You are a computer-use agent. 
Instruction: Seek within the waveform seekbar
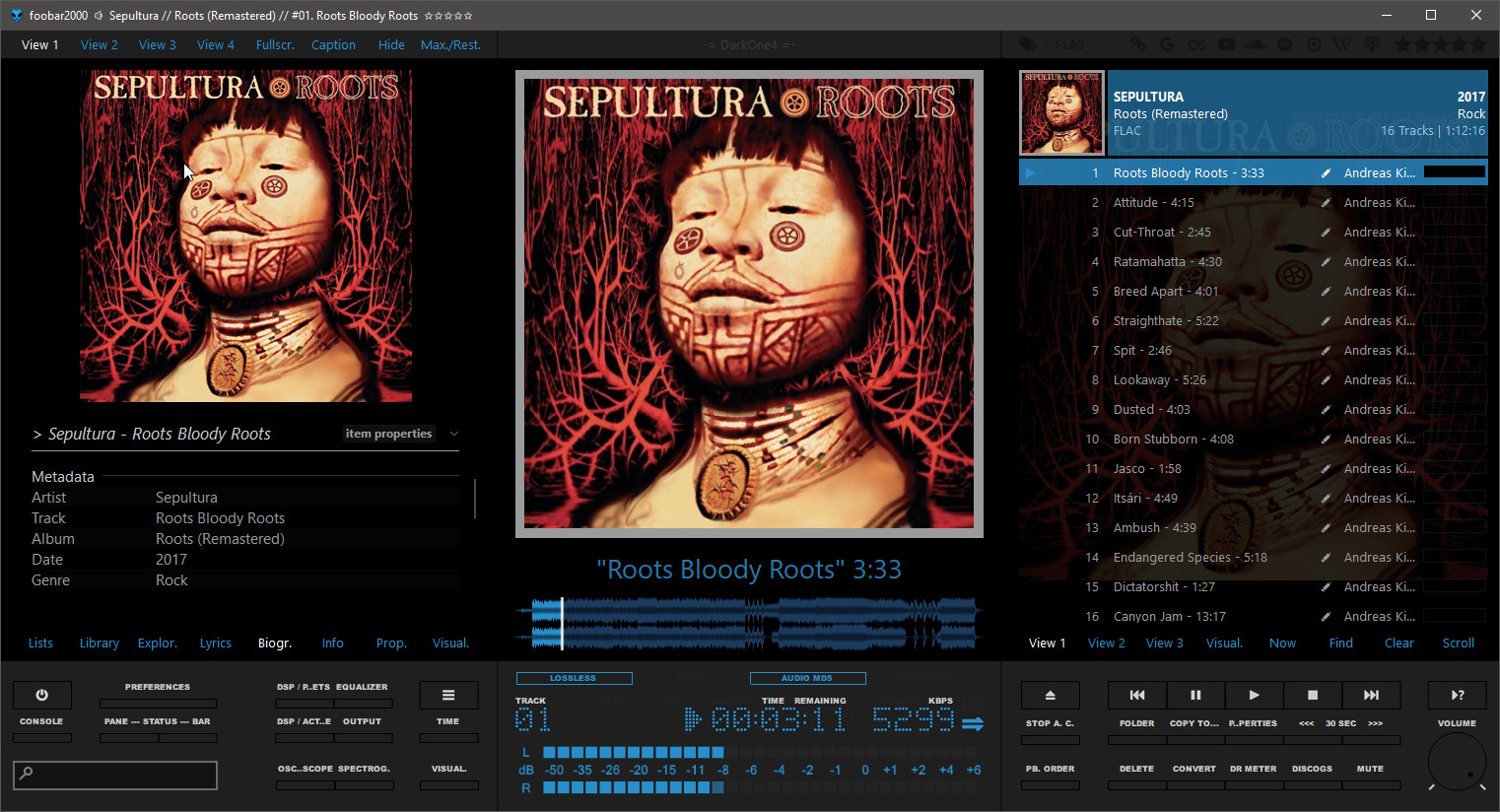[x=749, y=624]
